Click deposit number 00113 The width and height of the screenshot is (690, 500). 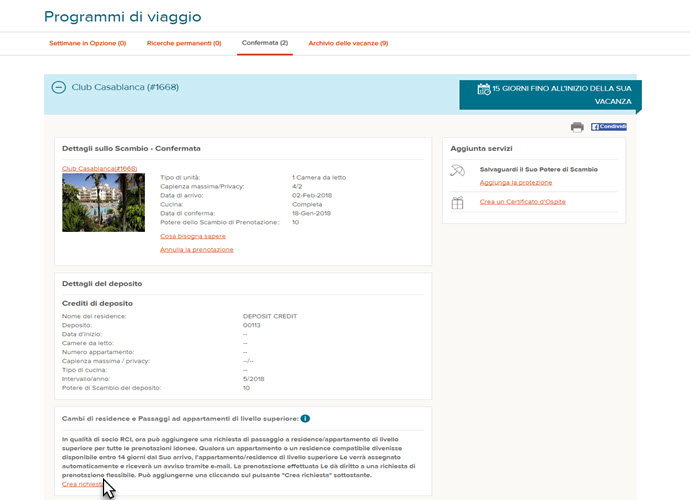click(252, 325)
